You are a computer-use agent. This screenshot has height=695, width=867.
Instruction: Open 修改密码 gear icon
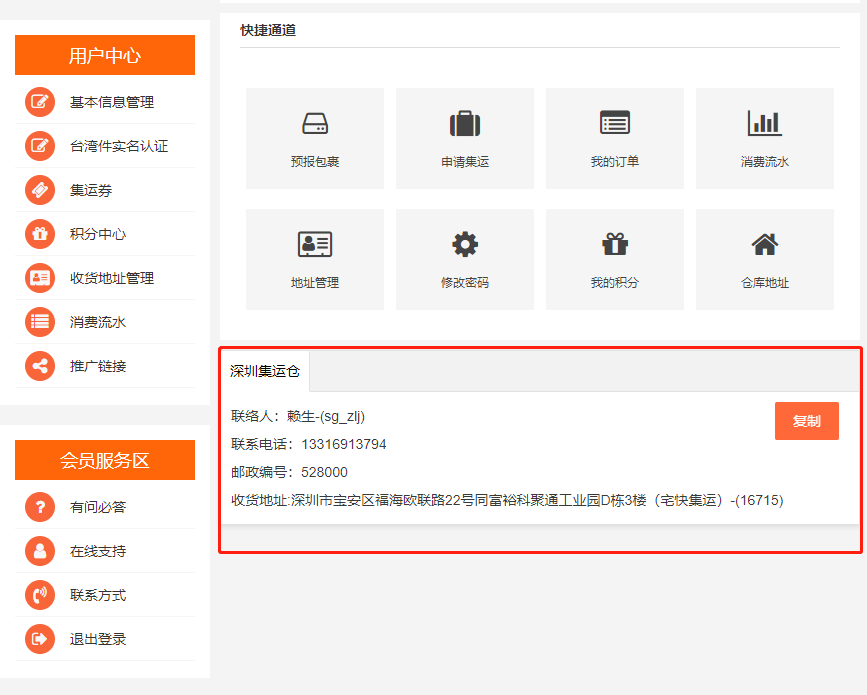(465, 244)
